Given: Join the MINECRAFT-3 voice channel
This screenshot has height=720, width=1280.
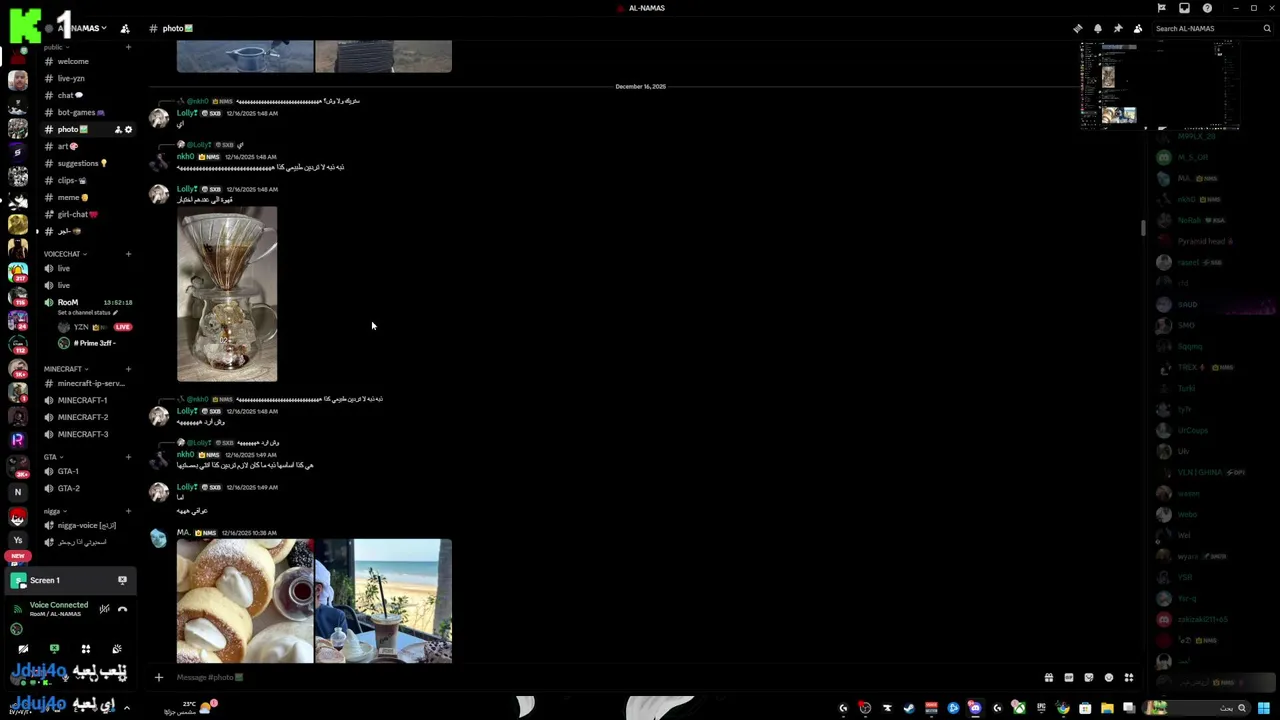Looking at the screenshot, I should coord(86,434).
